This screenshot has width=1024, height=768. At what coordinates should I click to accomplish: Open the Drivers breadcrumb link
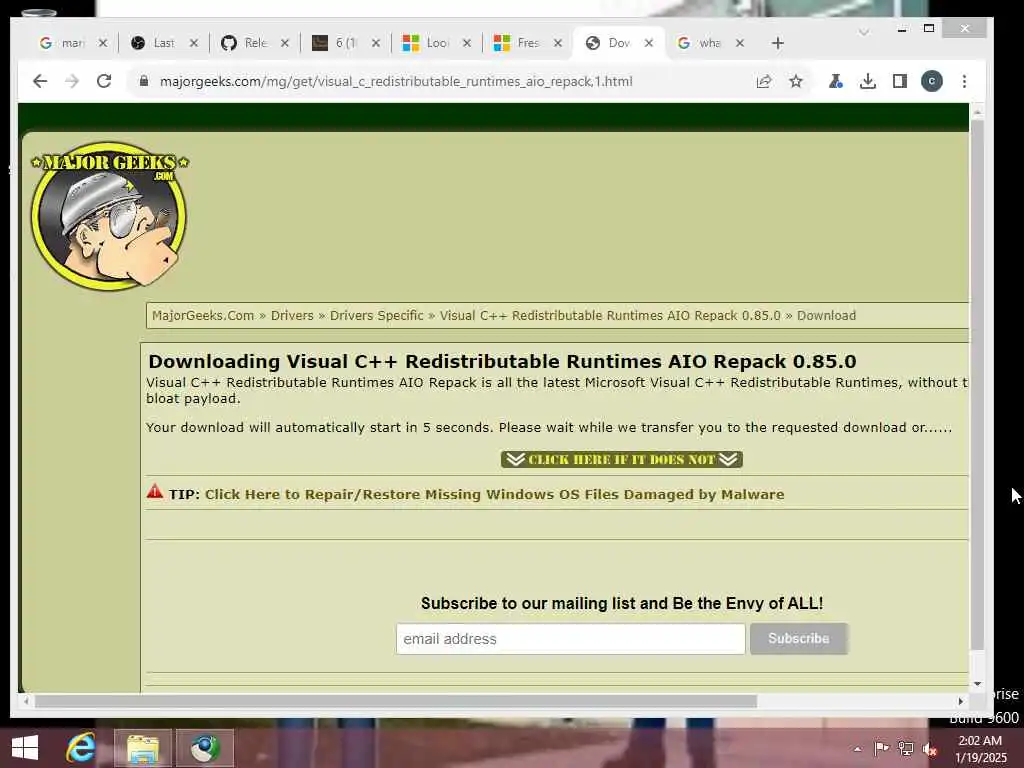(x=292, y=315)
